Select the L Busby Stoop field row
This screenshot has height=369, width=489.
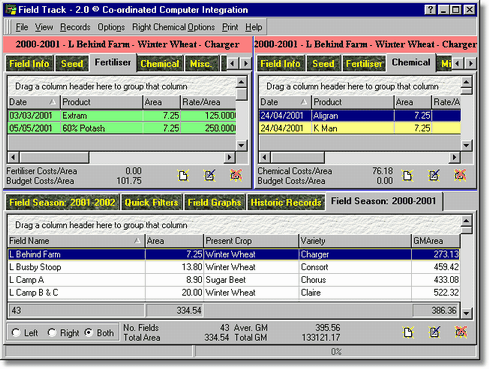(234, 267)
